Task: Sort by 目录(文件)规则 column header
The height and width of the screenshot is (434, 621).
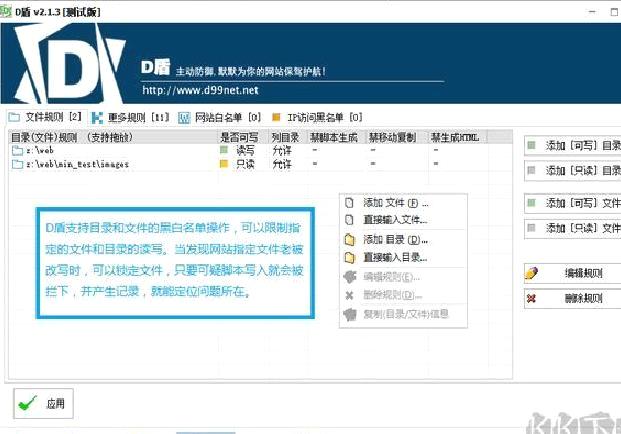Action: pos(114,137)
